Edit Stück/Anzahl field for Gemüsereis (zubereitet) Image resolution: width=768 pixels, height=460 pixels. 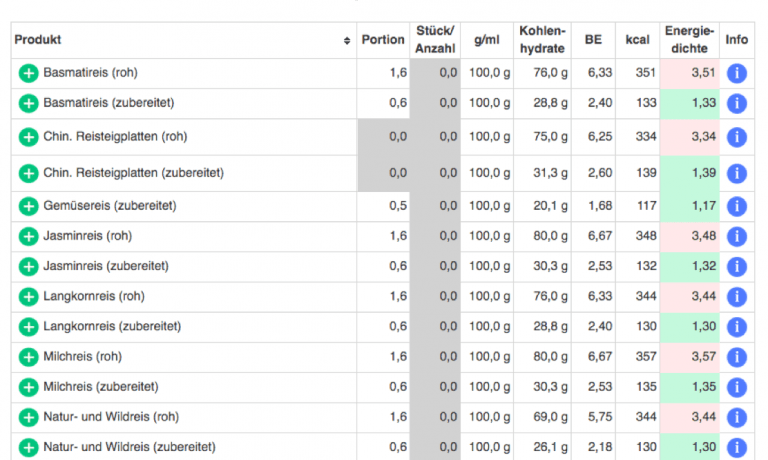click(435, 206)
